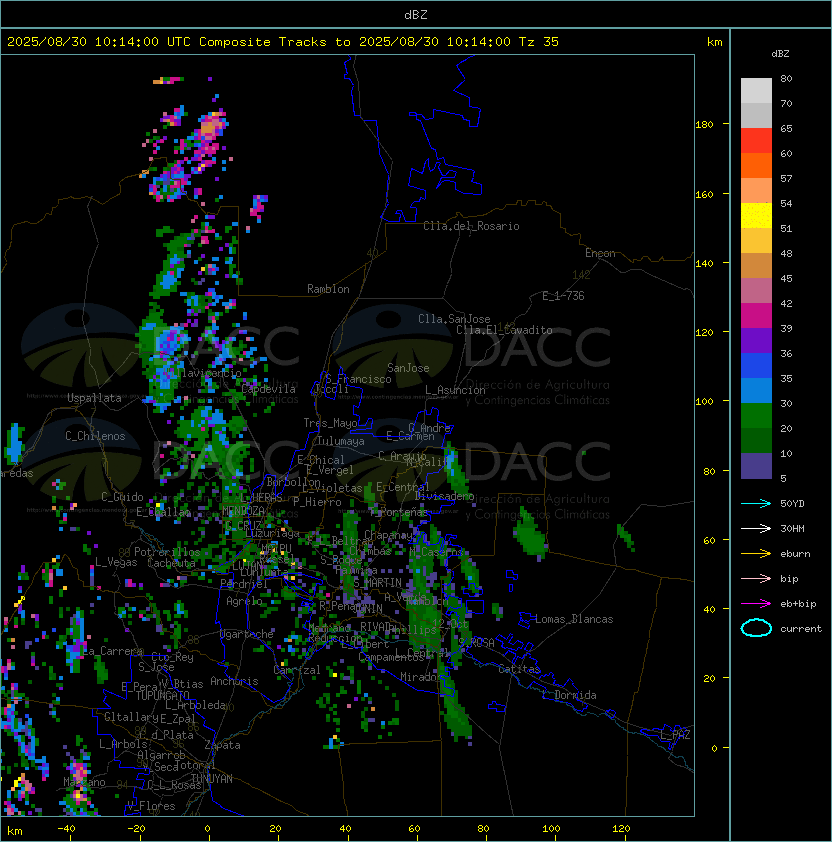This screenshot has width=832, height=842.
Task: Click the '-40' km tick on the bottom axis
Action: pyautogui.click(x=66, y=829)
